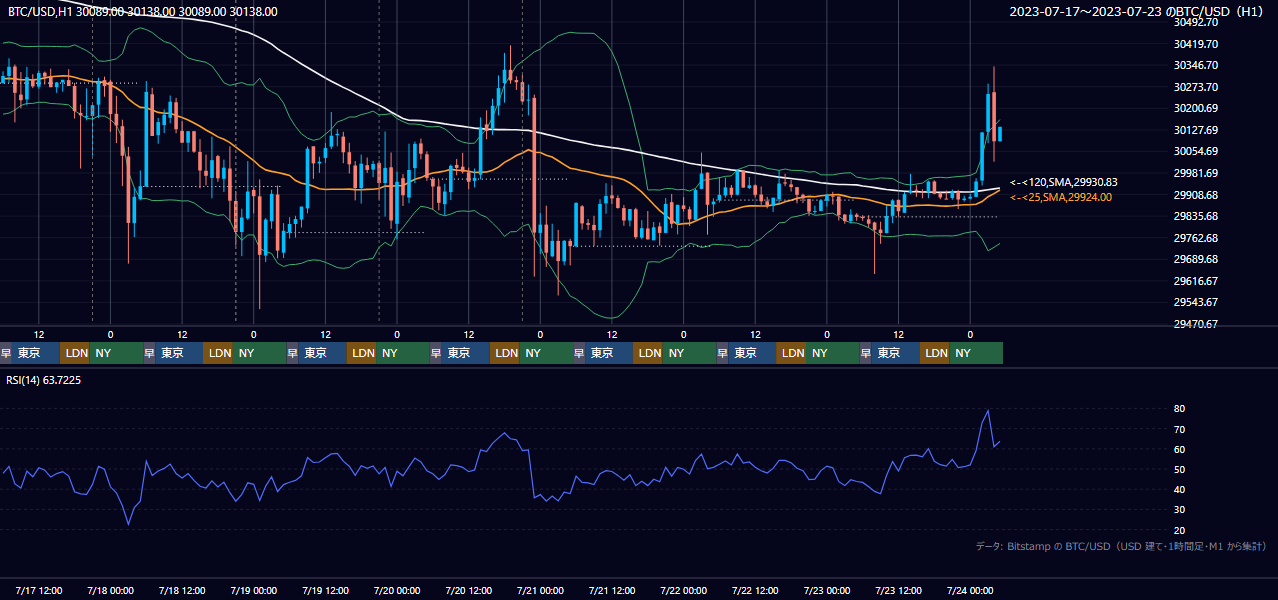Select price axis label 30200.69
Screen dimensions: 1278x600
[x=1195, y=108]
